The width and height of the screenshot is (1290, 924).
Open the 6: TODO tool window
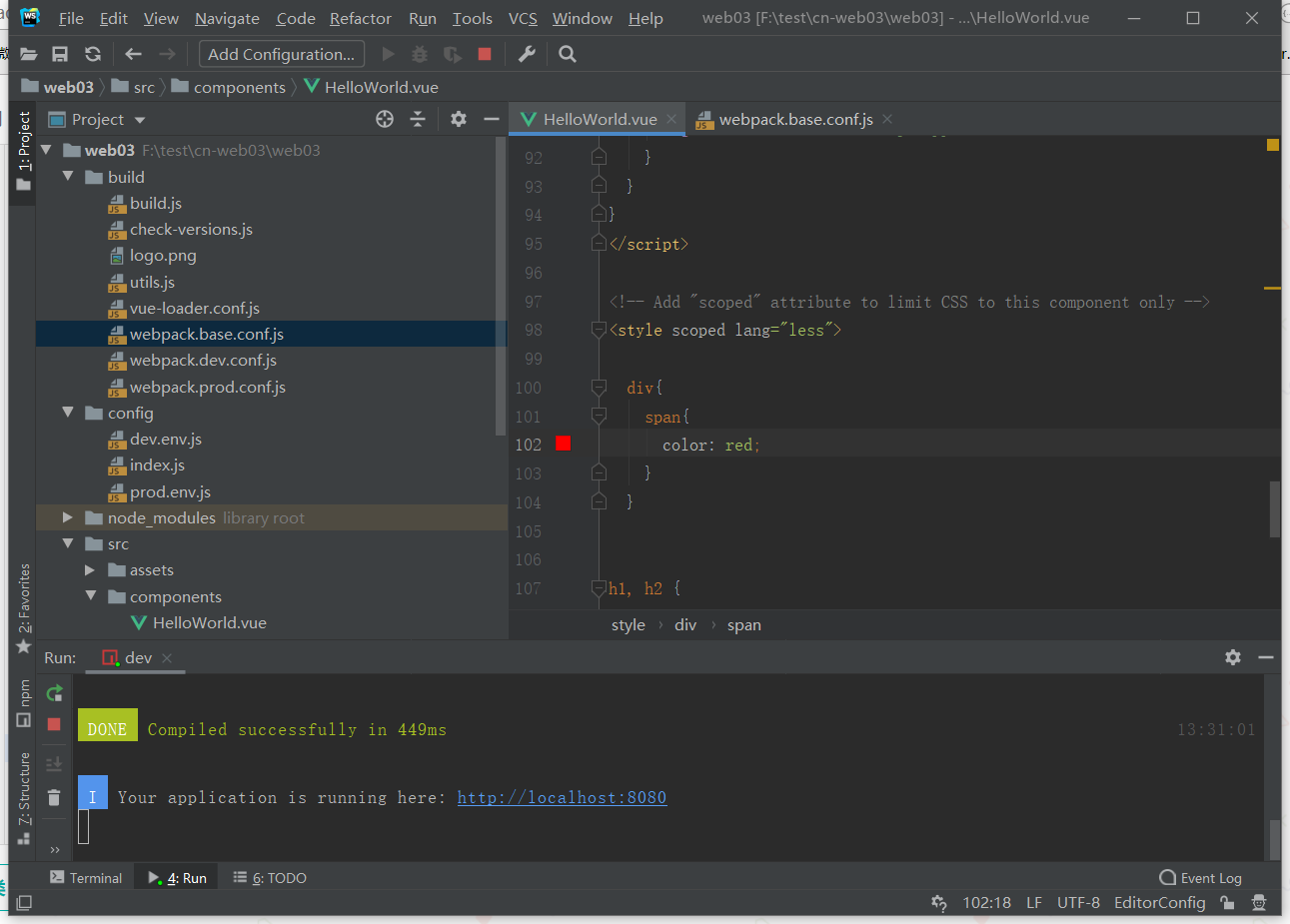tap(270, 878)
